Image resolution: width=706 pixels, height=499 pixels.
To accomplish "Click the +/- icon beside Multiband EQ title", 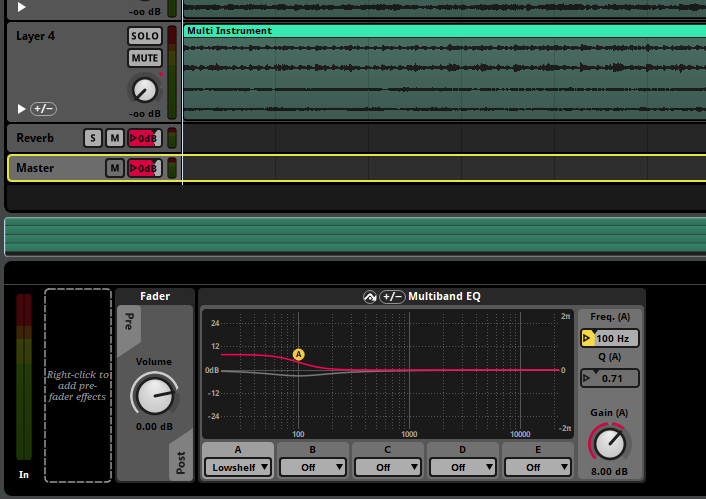I will tap(392, 297).
